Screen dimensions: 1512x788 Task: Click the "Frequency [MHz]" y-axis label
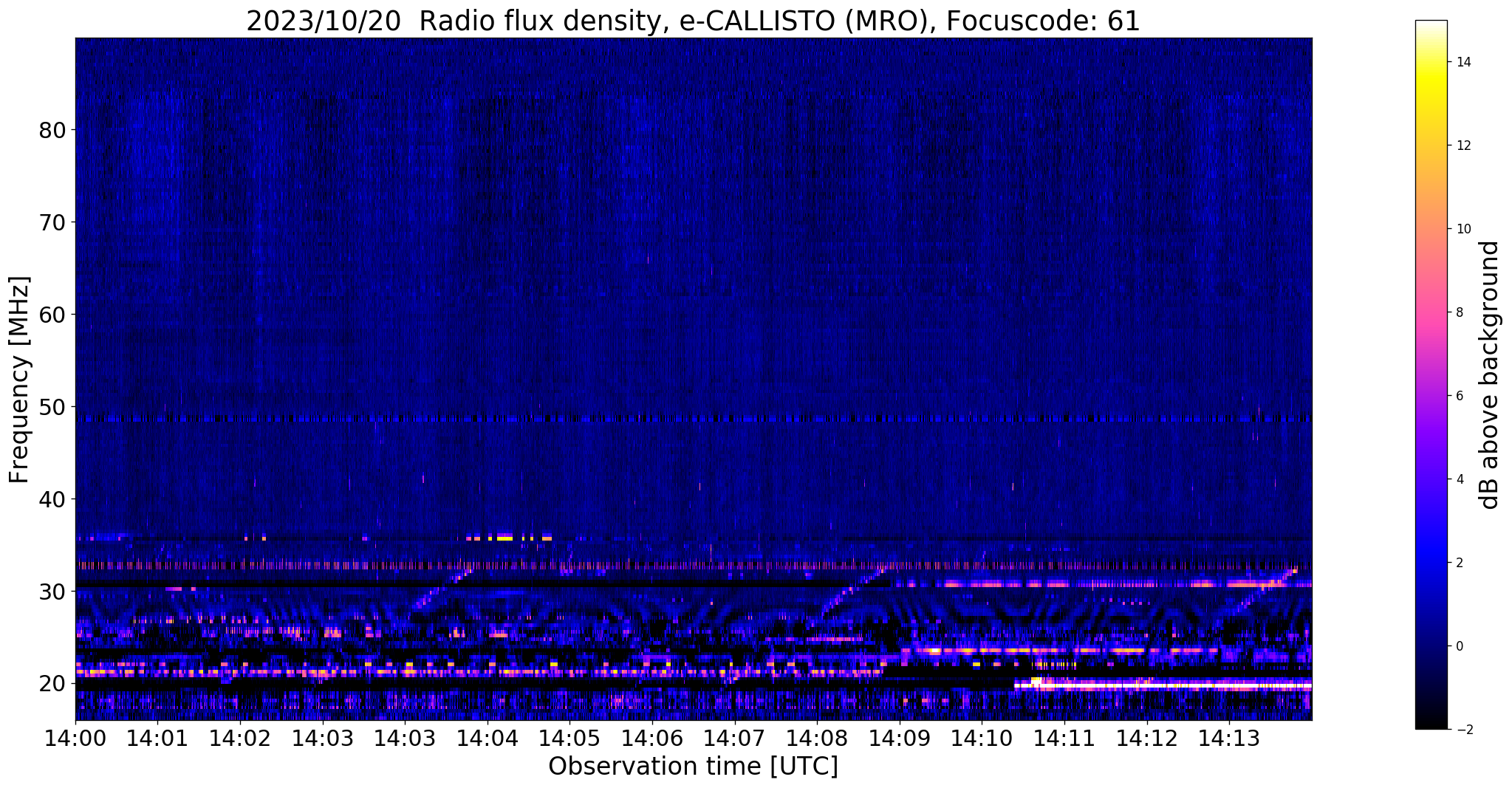[x=20, y=380]
